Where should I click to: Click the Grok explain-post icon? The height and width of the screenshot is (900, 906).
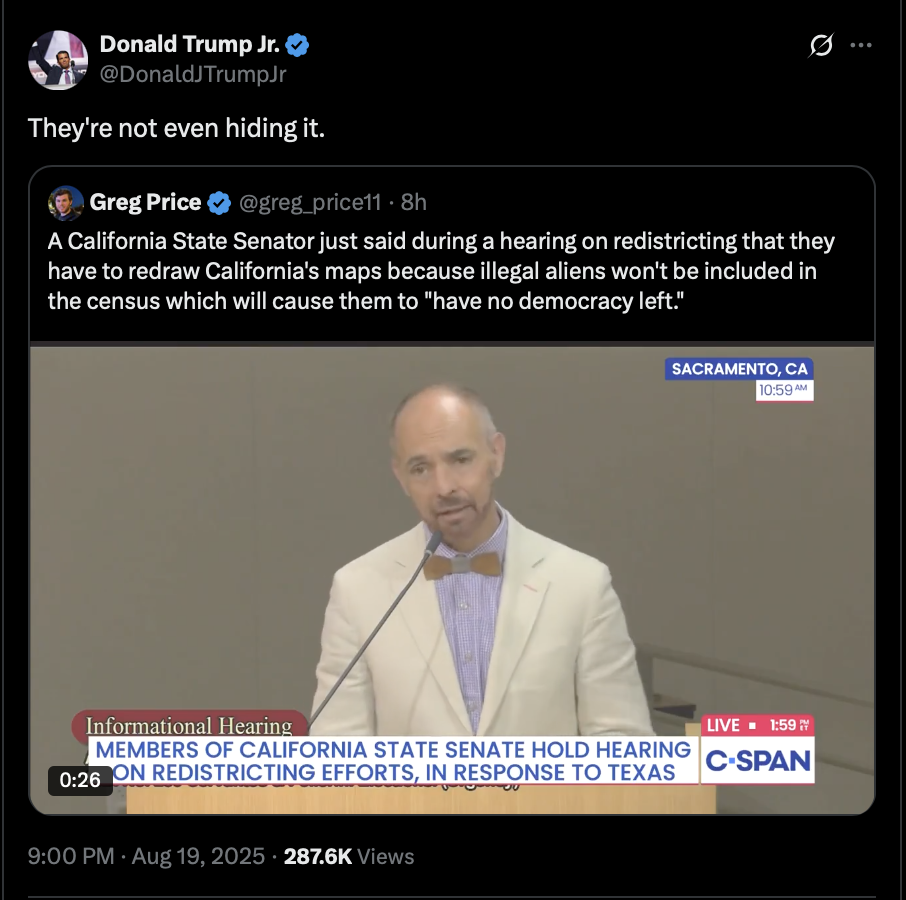pyautogui.click(x=821, y=45)
